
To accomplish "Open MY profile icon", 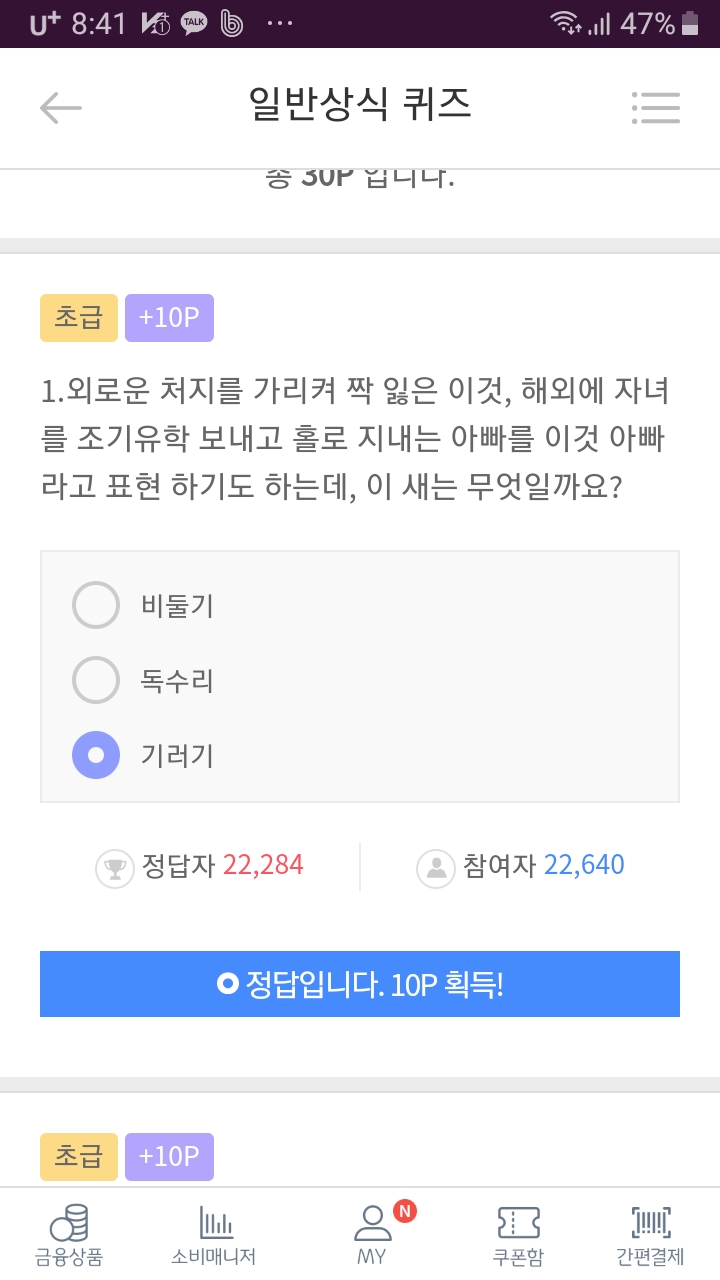I will pos(372,1222).
